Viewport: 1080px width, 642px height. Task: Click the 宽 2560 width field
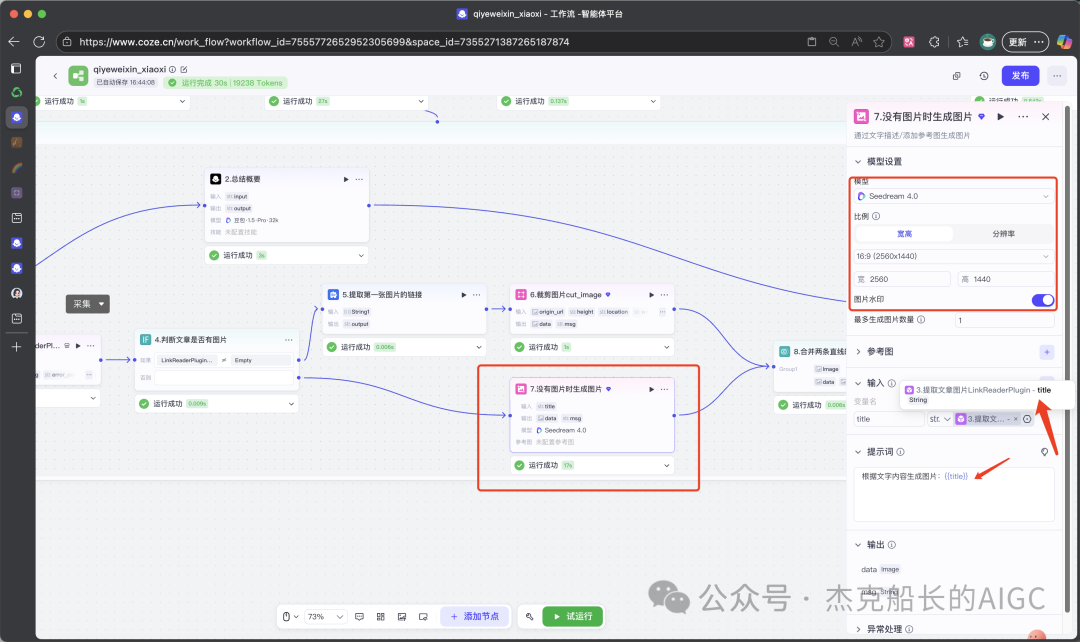point(902,280)
